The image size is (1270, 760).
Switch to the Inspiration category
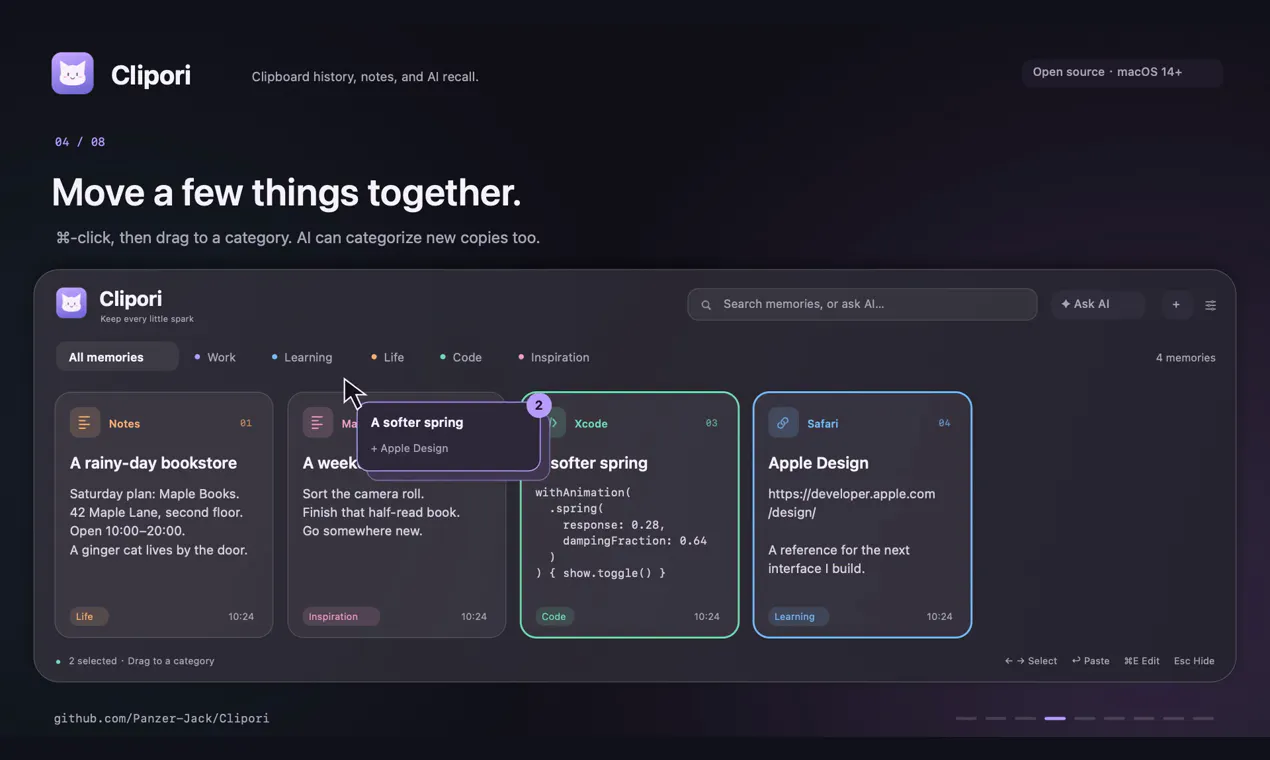(x=553, y=357)
